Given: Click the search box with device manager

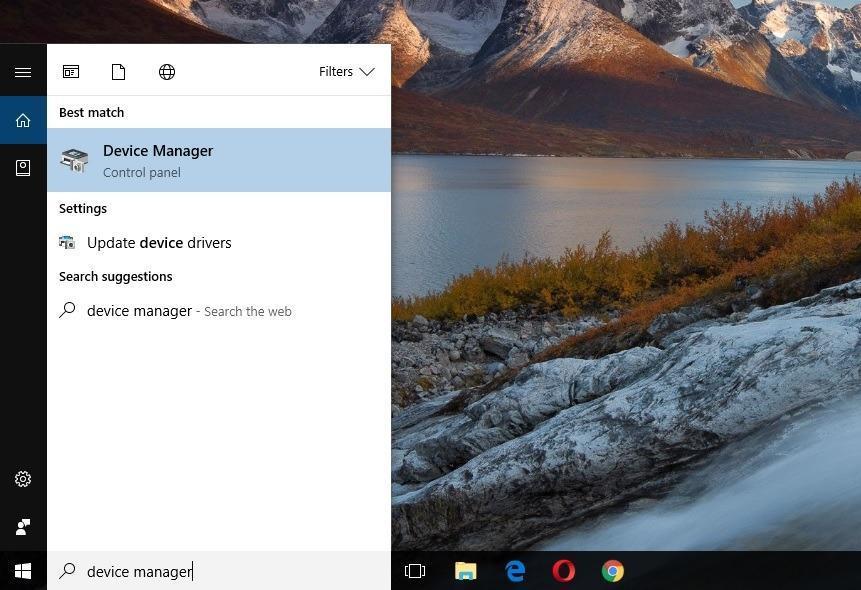Looking at the screenshot, I should tap(219, 571).
